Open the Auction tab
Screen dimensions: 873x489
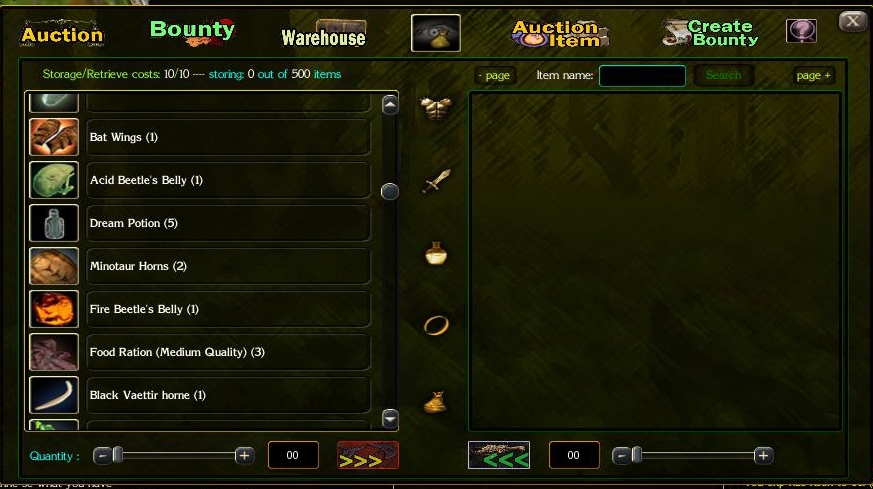click(x=62, y=34)
